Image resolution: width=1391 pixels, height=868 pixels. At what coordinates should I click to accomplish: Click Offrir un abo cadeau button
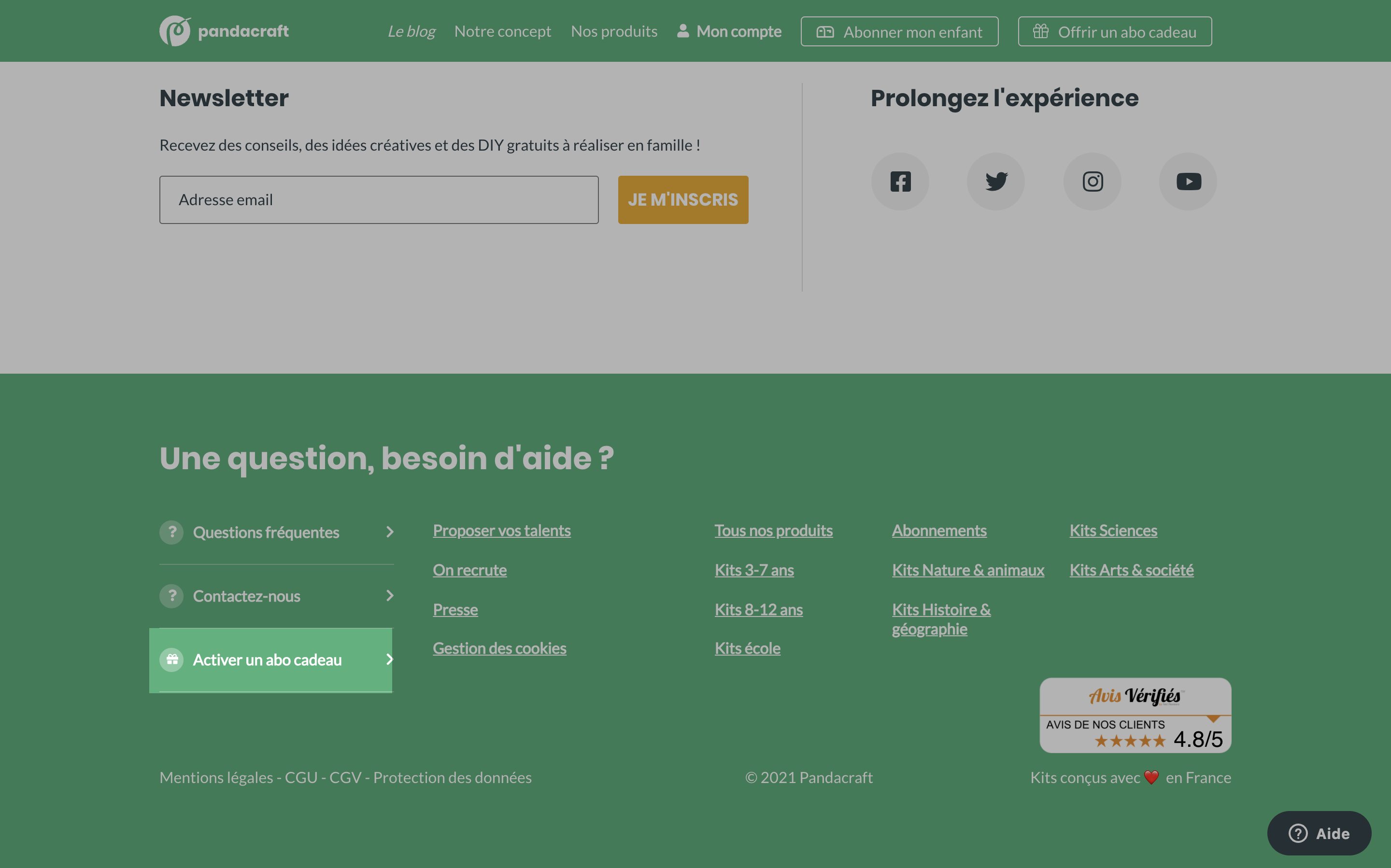click(x=1115, y=31)
